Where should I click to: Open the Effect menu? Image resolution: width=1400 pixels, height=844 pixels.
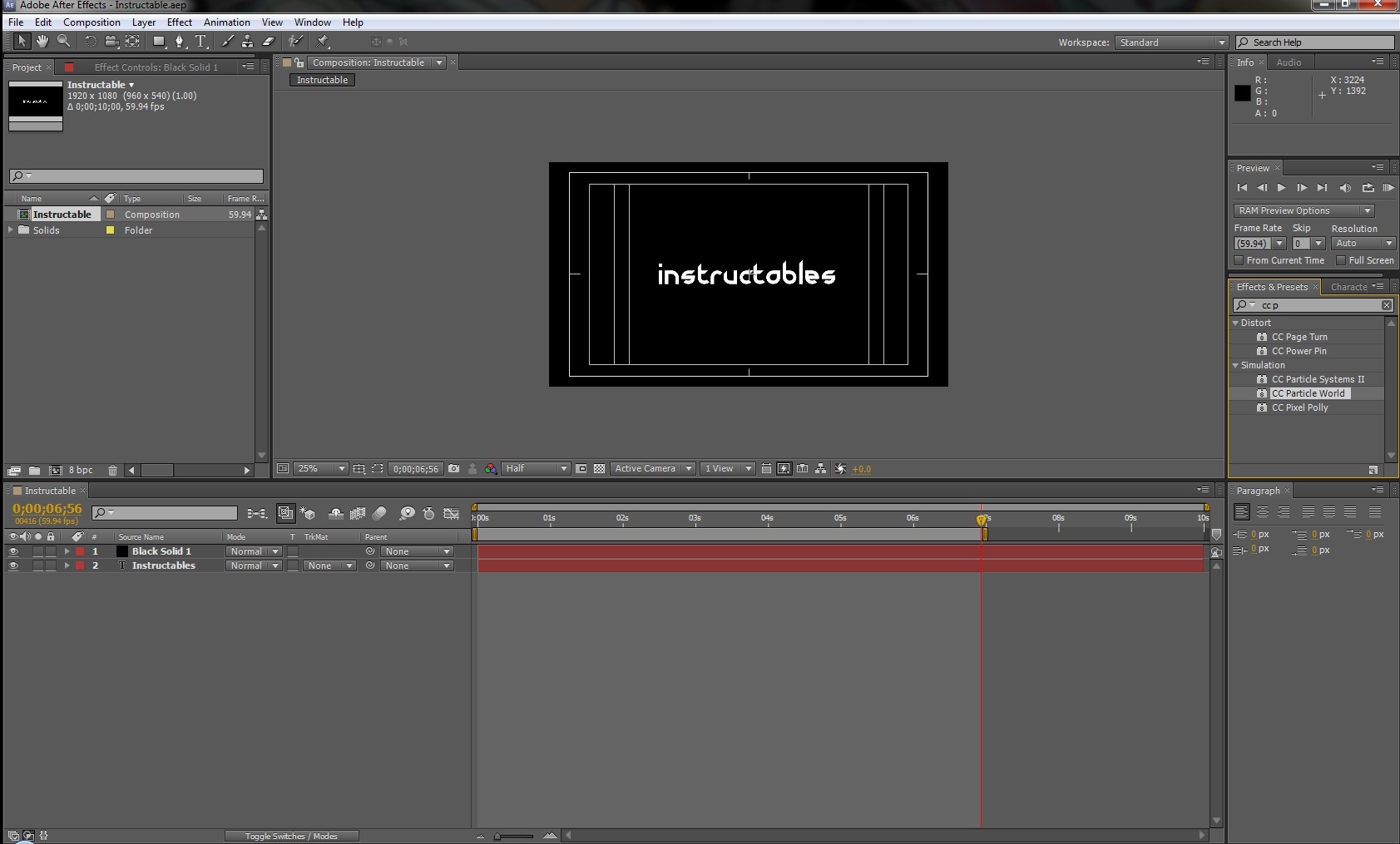pyautogui.click(x=180, y=22)
